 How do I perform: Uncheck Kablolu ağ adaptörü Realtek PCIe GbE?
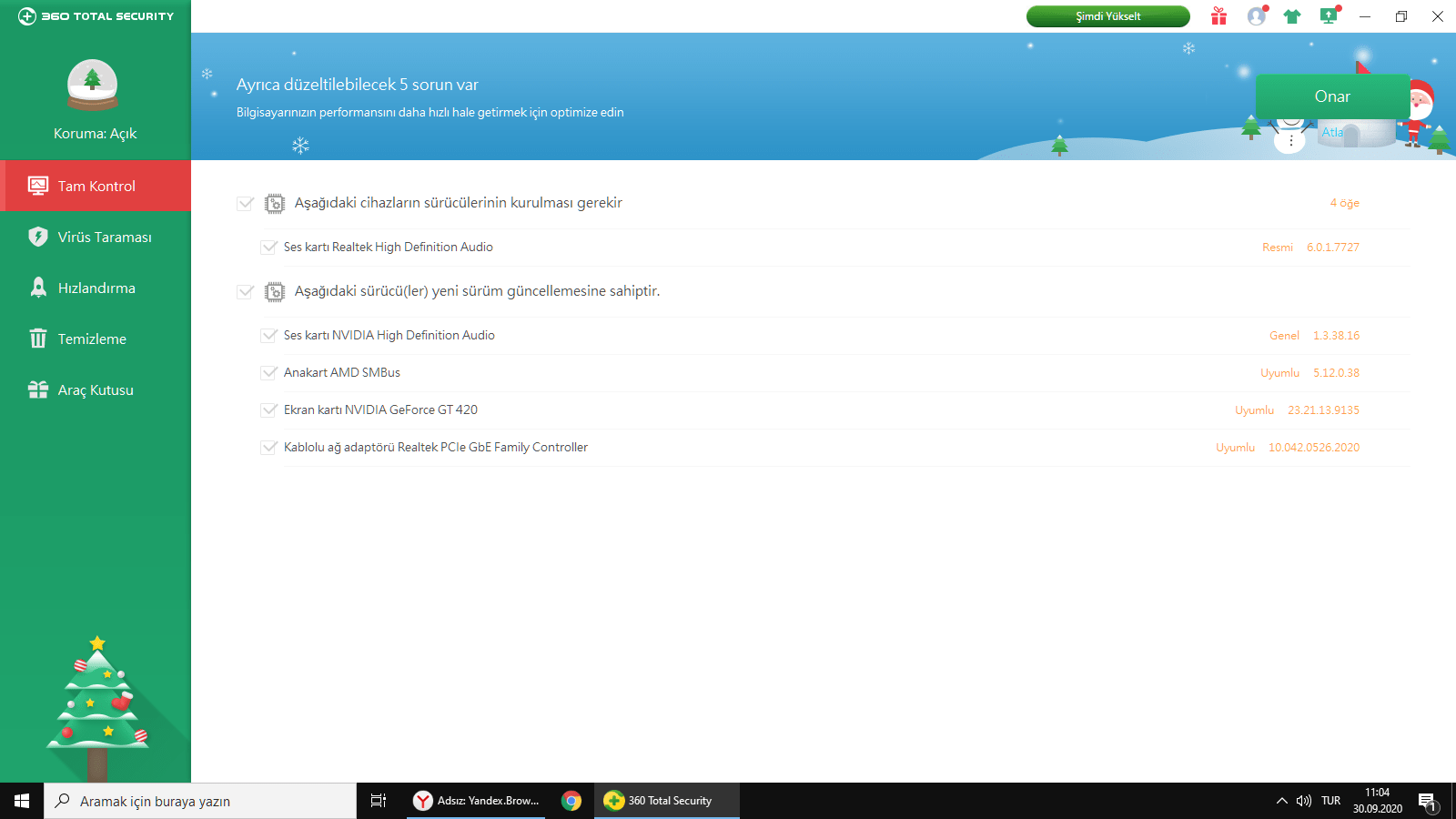coord(268,447)
